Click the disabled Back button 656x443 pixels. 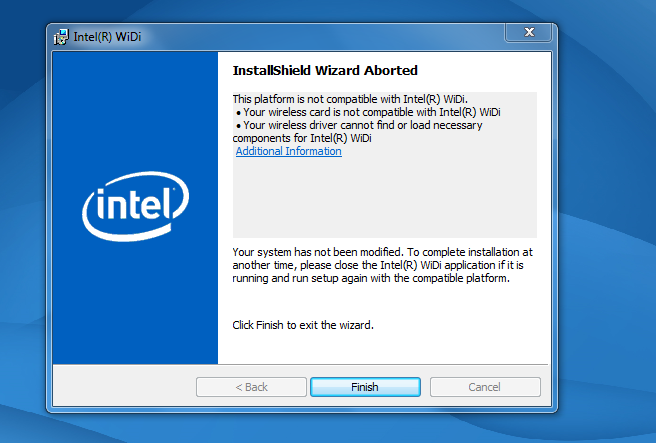pyautogui.click(x=251, y=387)
